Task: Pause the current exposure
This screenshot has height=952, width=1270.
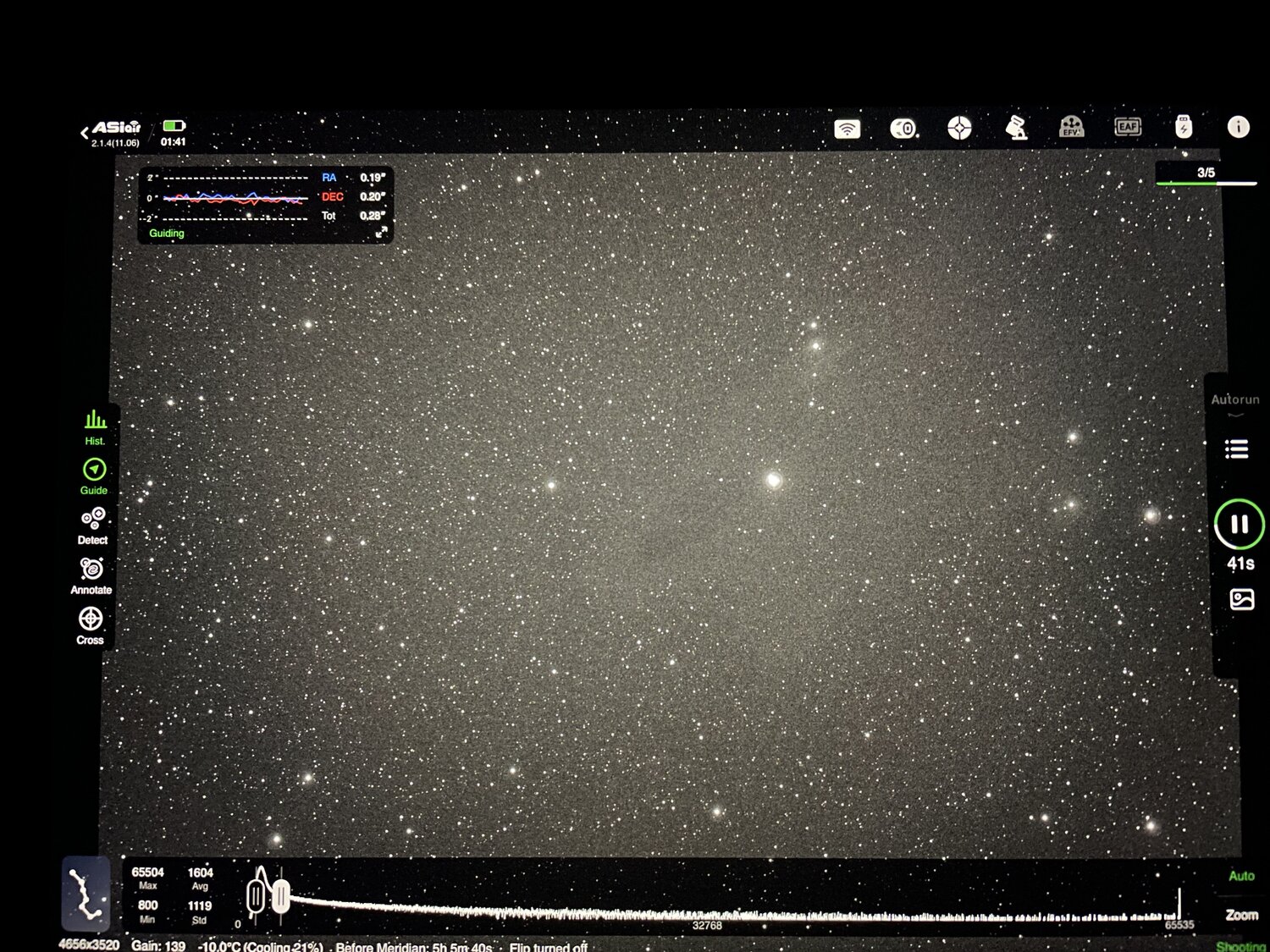Action: pyautogui.click(x=1240, y=525)
